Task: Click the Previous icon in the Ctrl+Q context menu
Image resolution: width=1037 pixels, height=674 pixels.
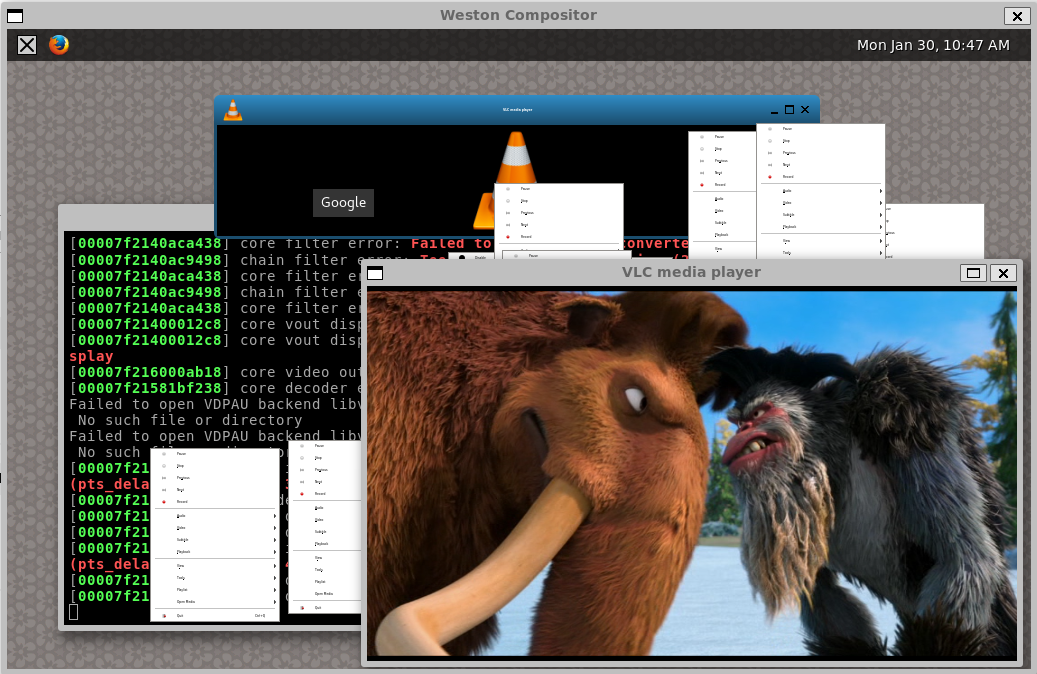Action: [164, 478]
